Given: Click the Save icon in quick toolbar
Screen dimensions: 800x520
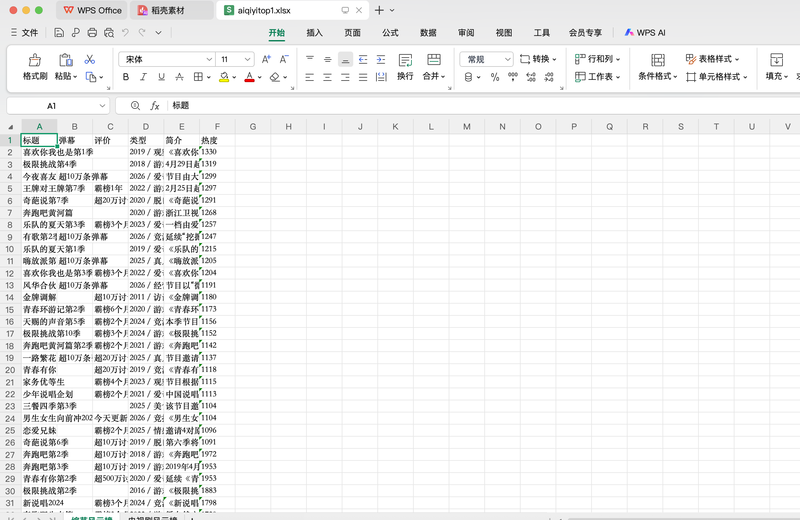Looking at the screenshot, I should click(x=59, y=33).
